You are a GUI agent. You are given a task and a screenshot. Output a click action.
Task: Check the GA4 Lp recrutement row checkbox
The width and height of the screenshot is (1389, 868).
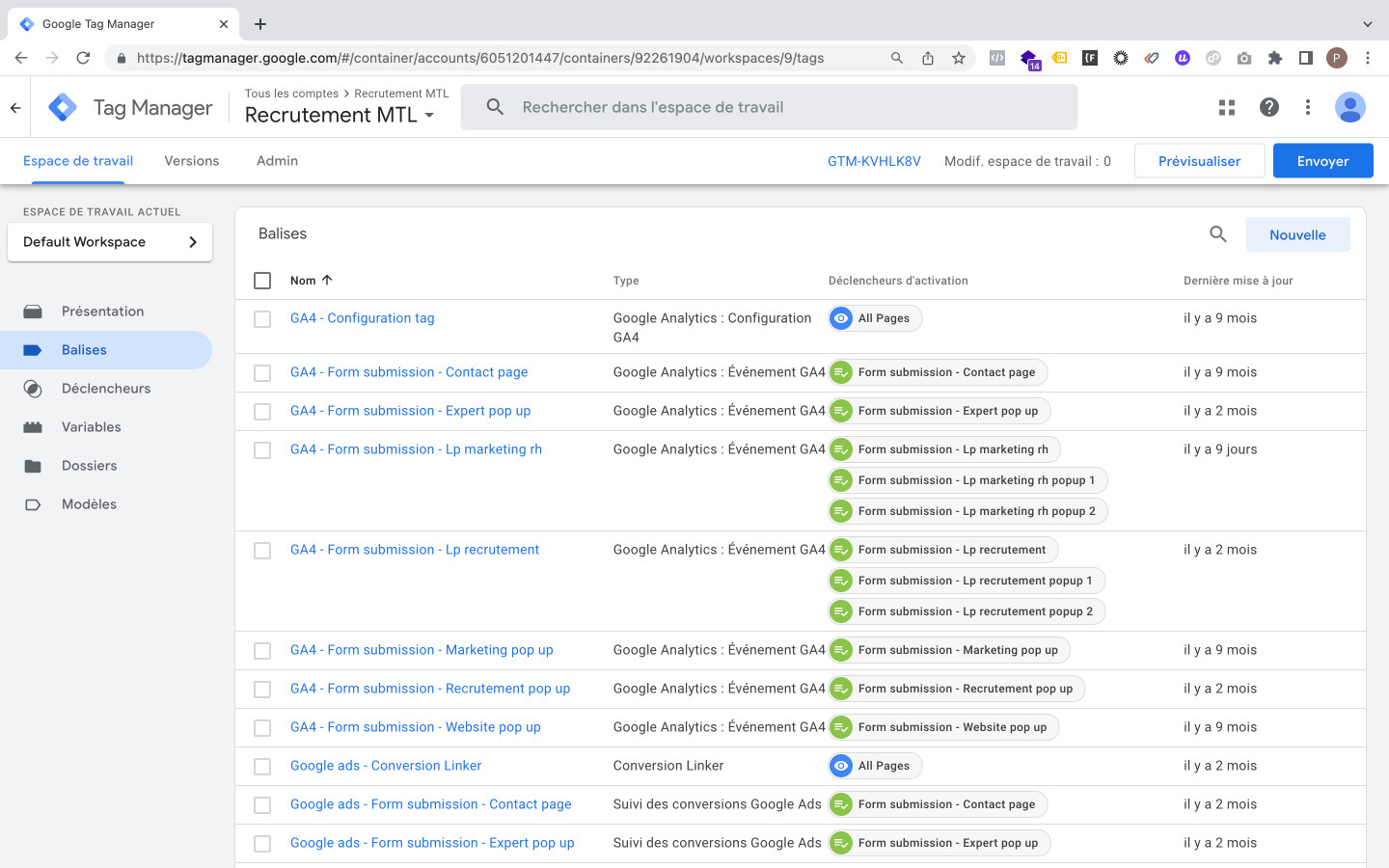point(262,551)
